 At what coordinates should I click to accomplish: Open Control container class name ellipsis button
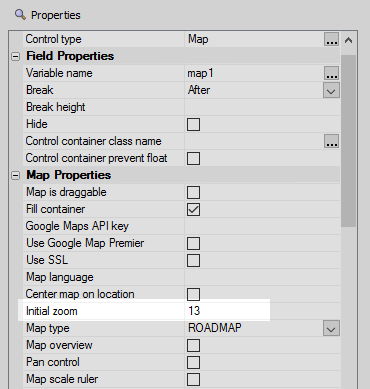[331, 141]
